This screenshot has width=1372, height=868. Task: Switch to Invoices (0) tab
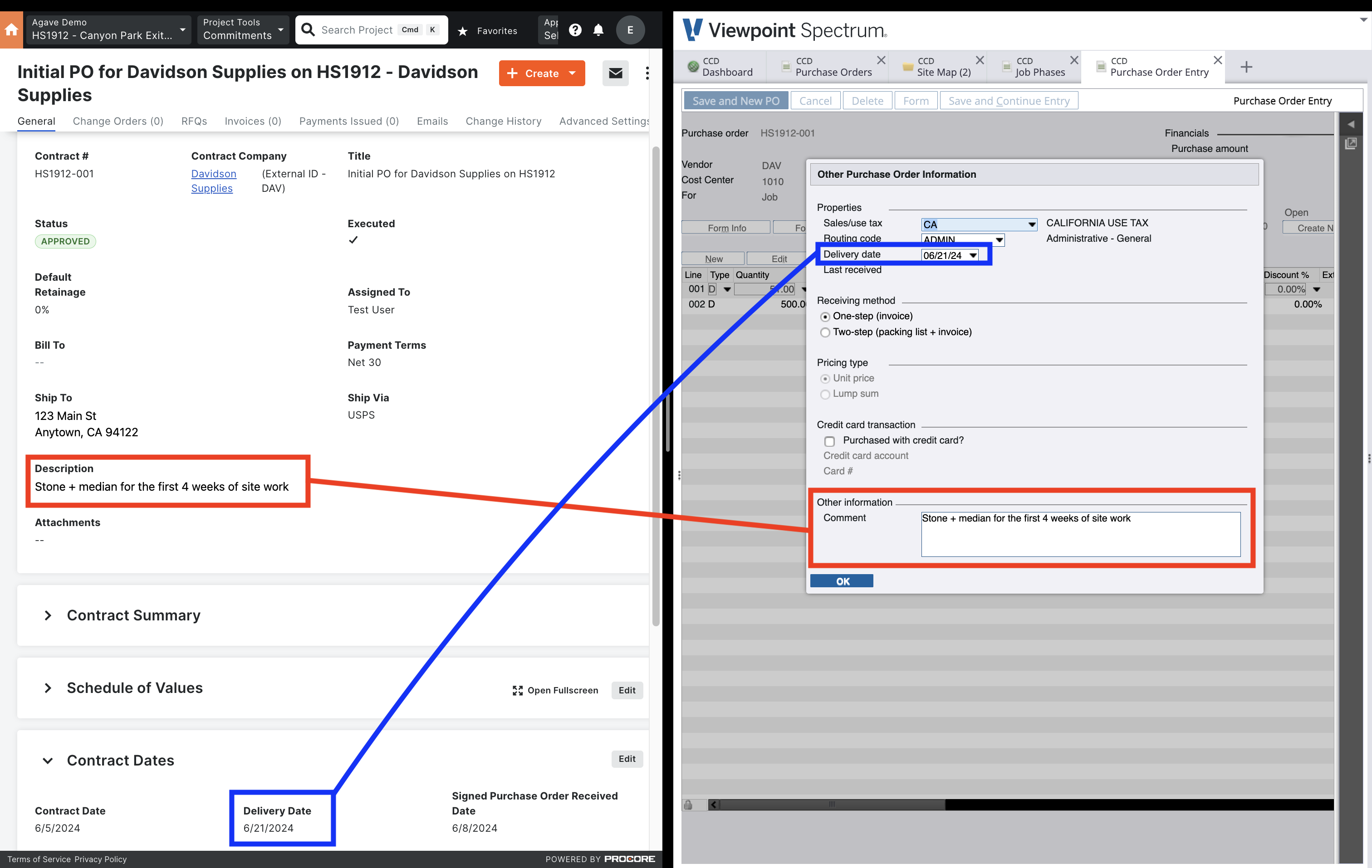(x=253, y=122)
